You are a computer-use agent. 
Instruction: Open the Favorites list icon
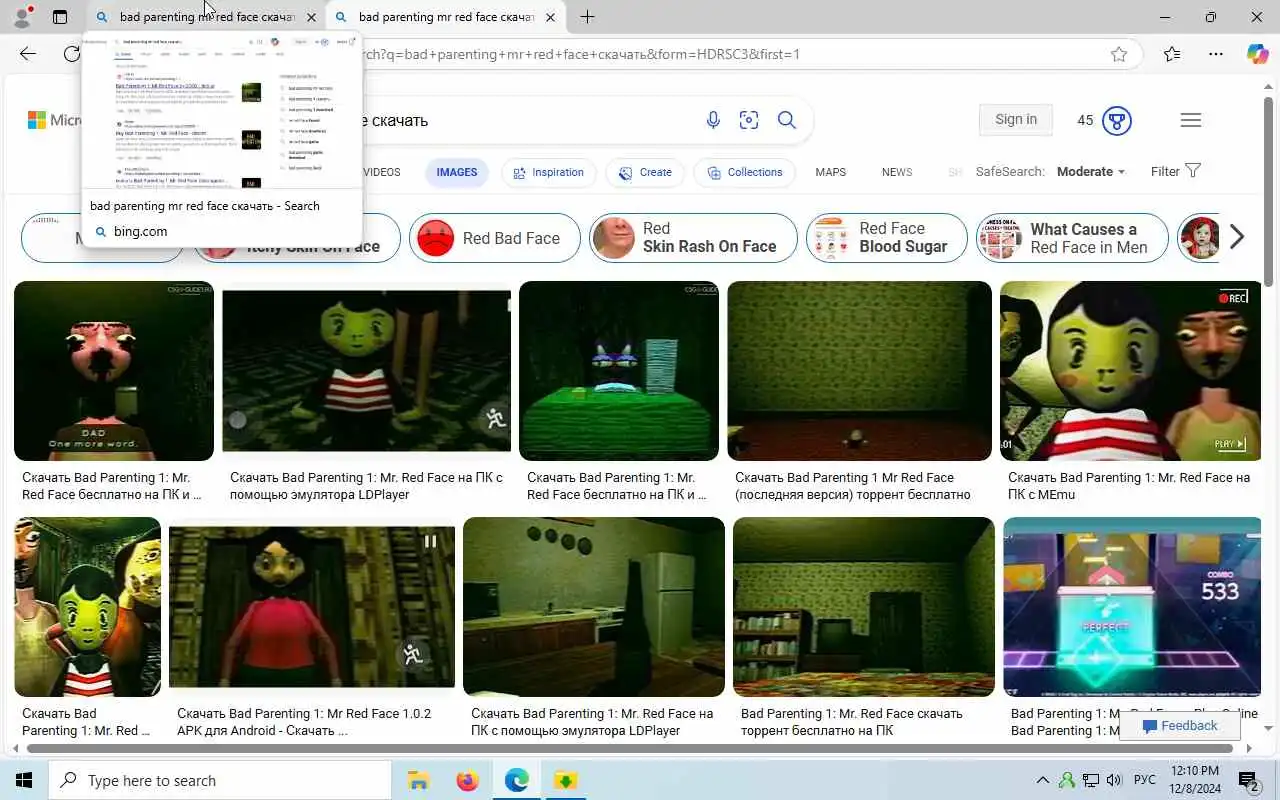[1172, 54]
